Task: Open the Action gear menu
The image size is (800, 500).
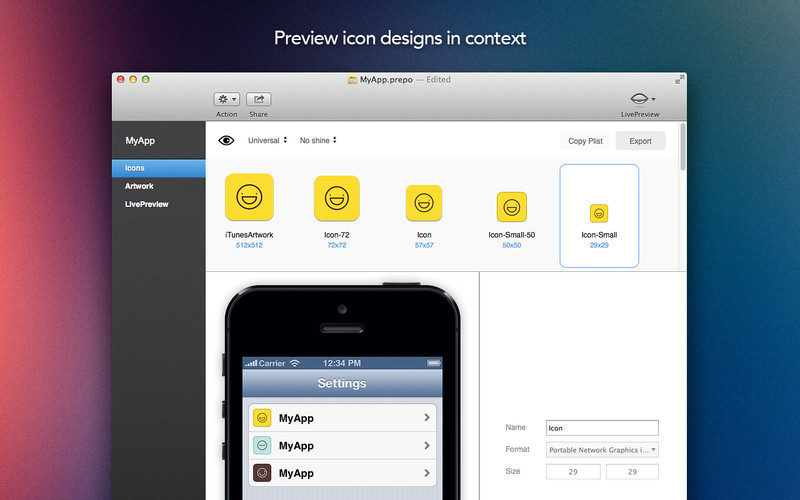Action: point(227,99)
